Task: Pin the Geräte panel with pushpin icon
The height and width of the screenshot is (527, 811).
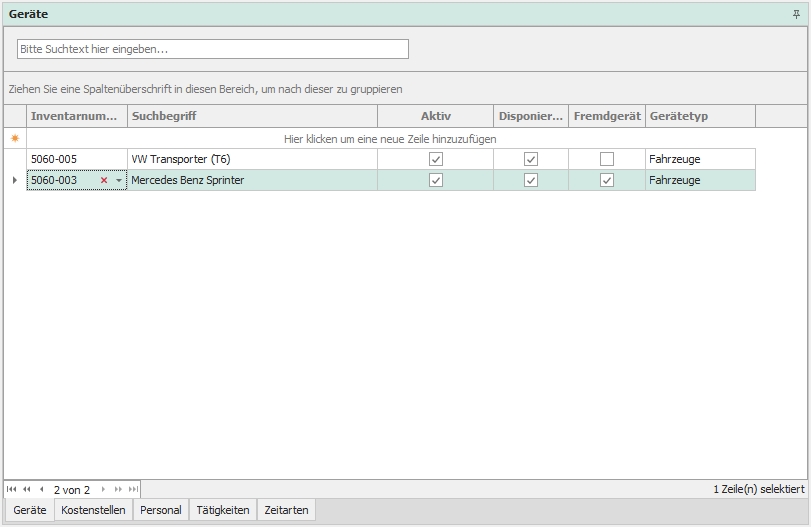Action: pos(796,15)
